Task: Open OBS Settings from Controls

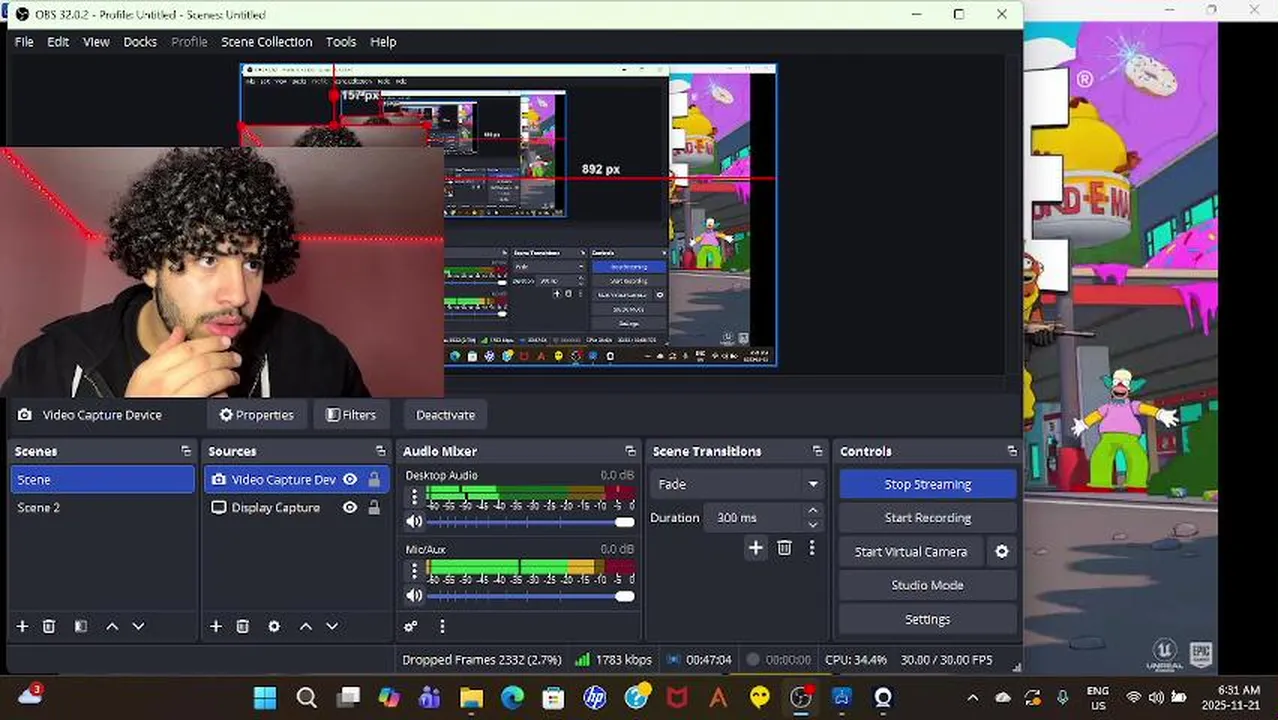Action: (x=928, y=619)
